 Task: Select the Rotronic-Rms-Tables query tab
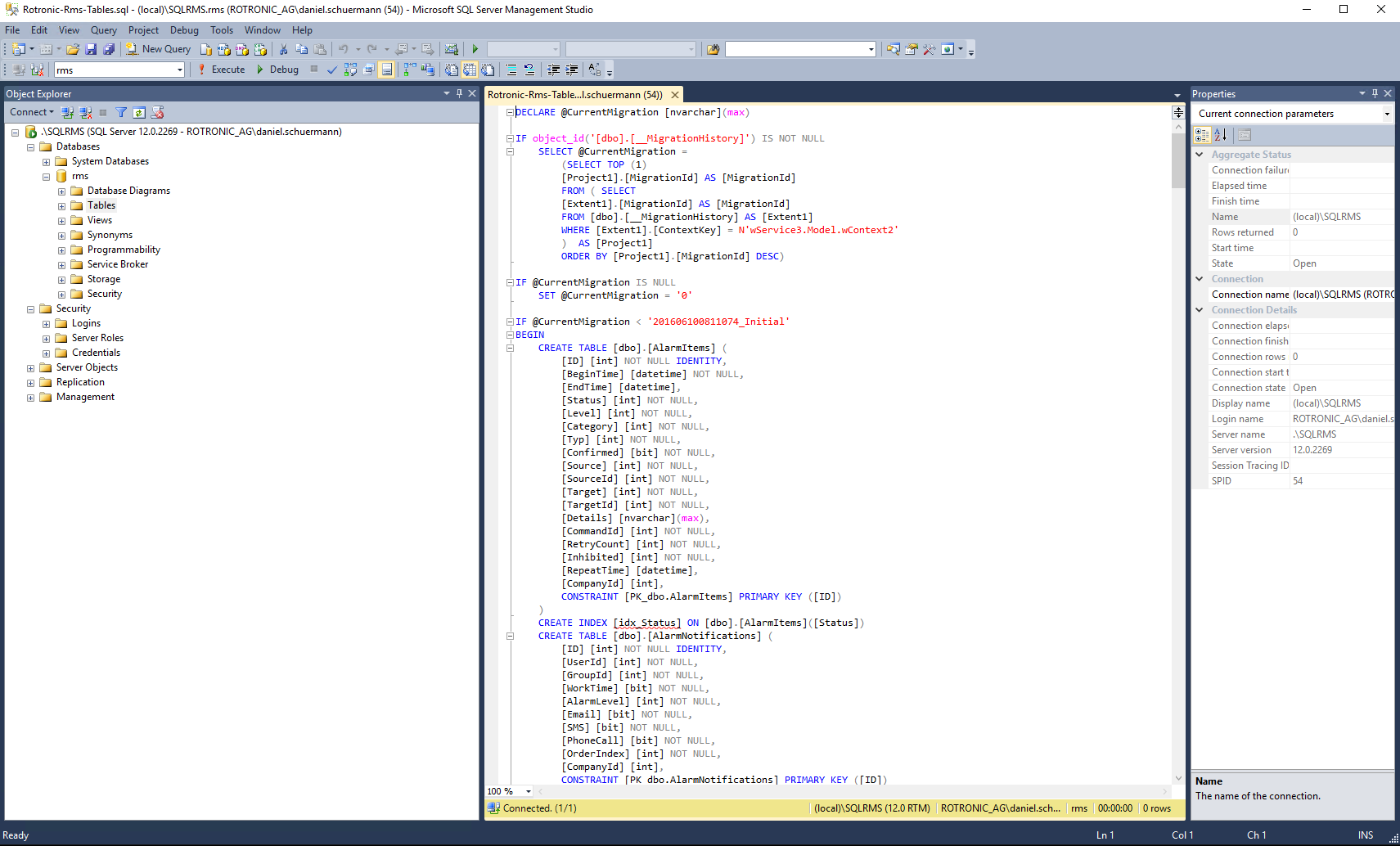point(575,95)
